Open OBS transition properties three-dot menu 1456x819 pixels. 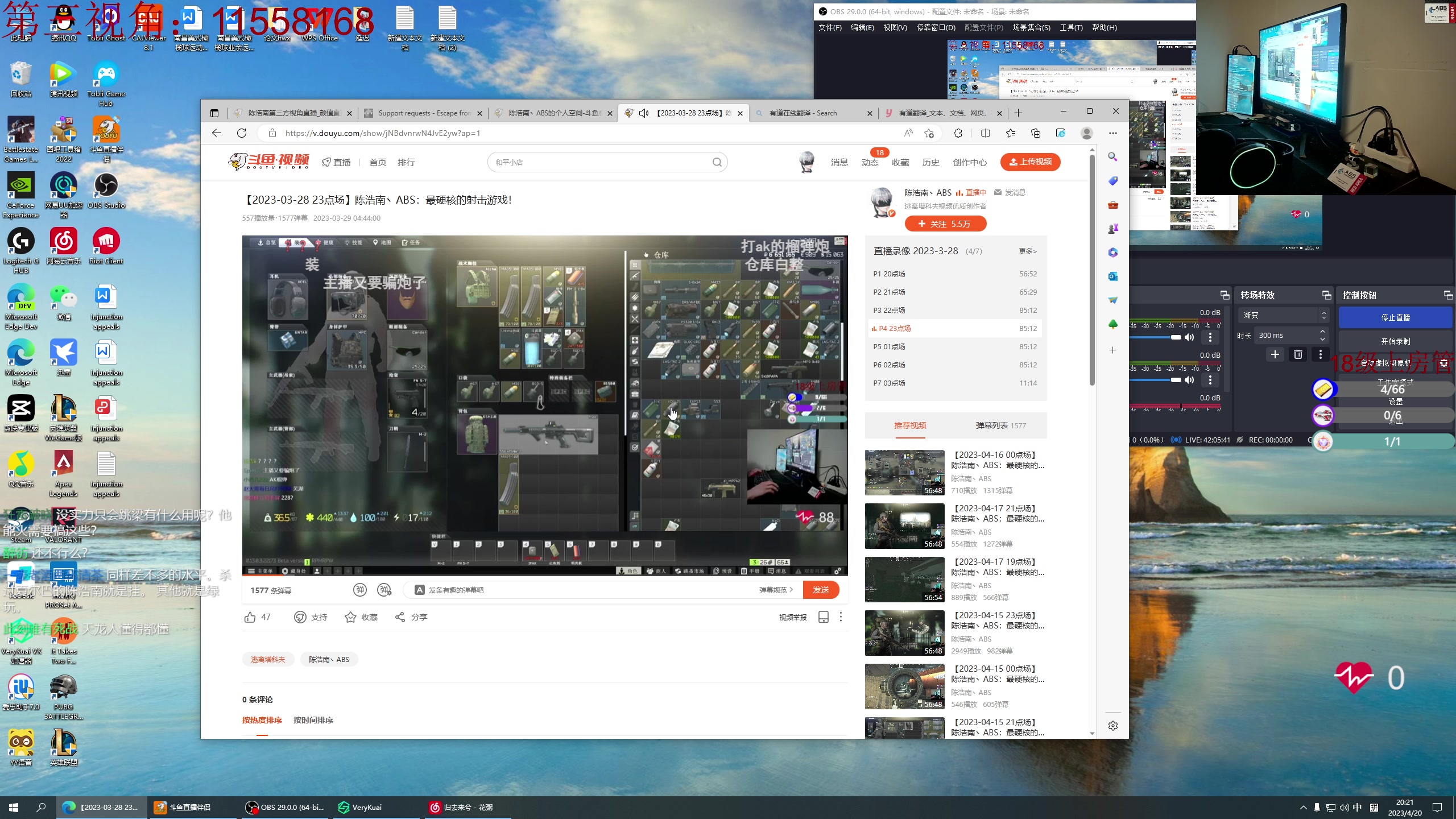[x=1321, y=354]
